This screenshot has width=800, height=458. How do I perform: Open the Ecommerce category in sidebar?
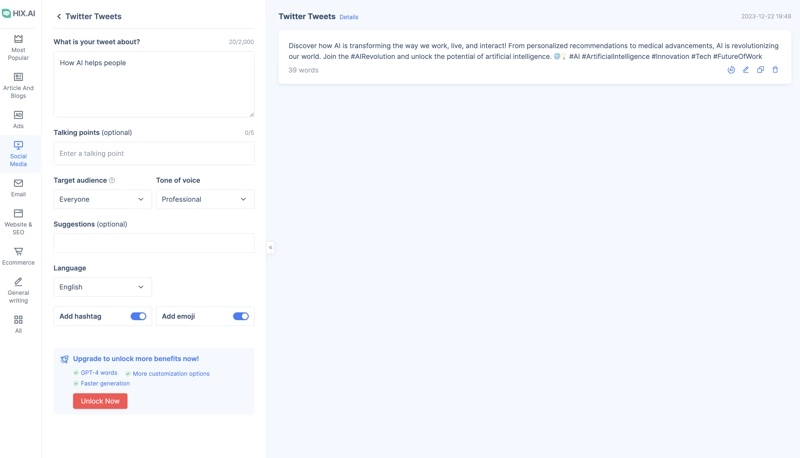pos(18,256)
